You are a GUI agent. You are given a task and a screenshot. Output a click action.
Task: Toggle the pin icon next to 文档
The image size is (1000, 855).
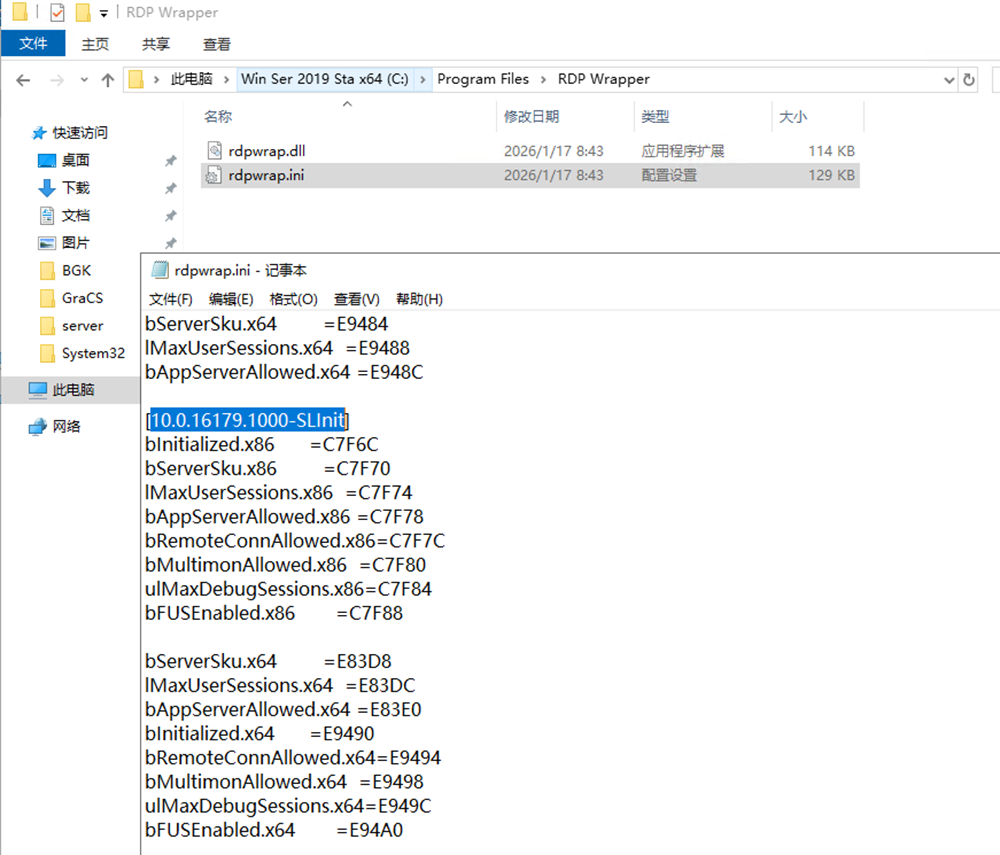[170, 216]
